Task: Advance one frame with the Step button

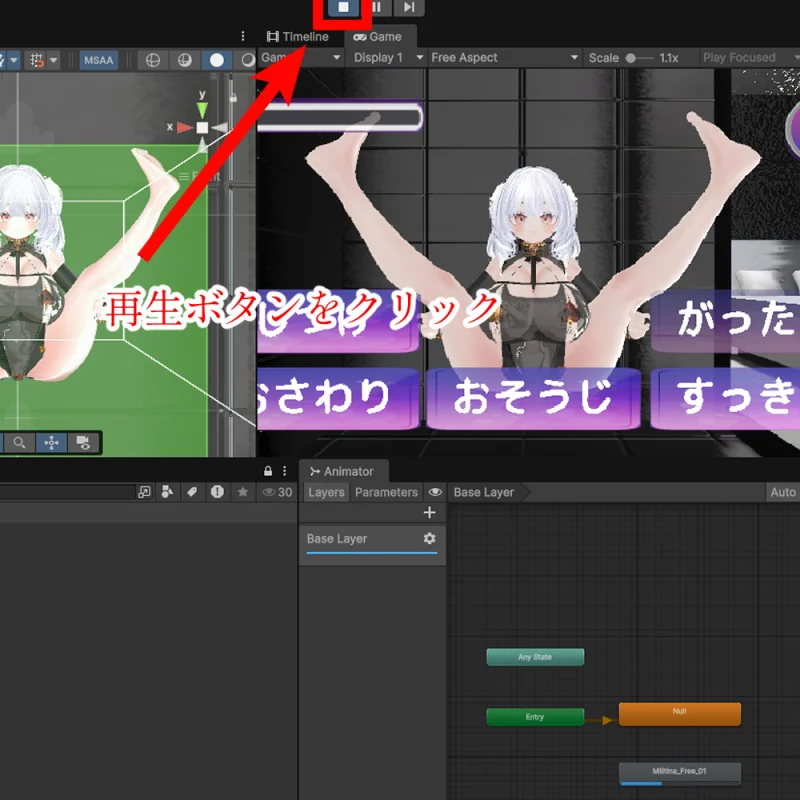Action: click(409, 7)
